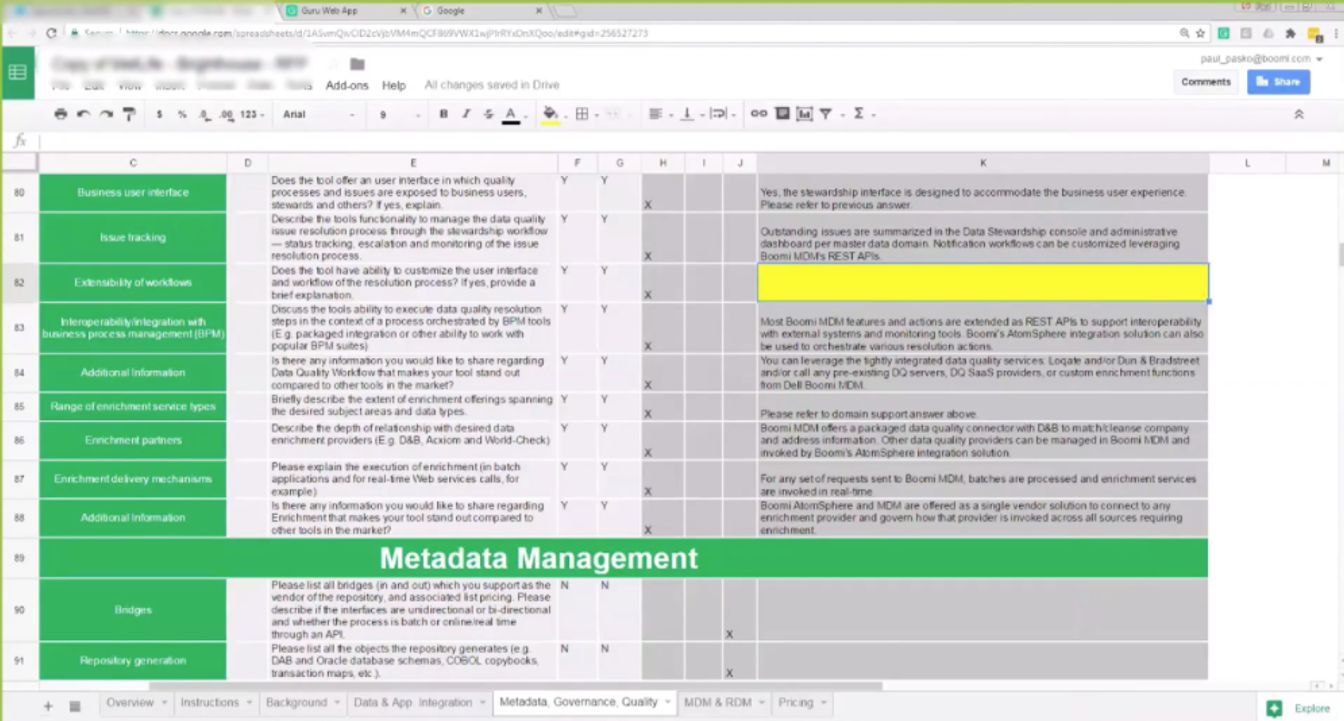Open Data & App Integration tab arrow
The height and width of the screenshot is (721, 1344).
tap(482, 703)
